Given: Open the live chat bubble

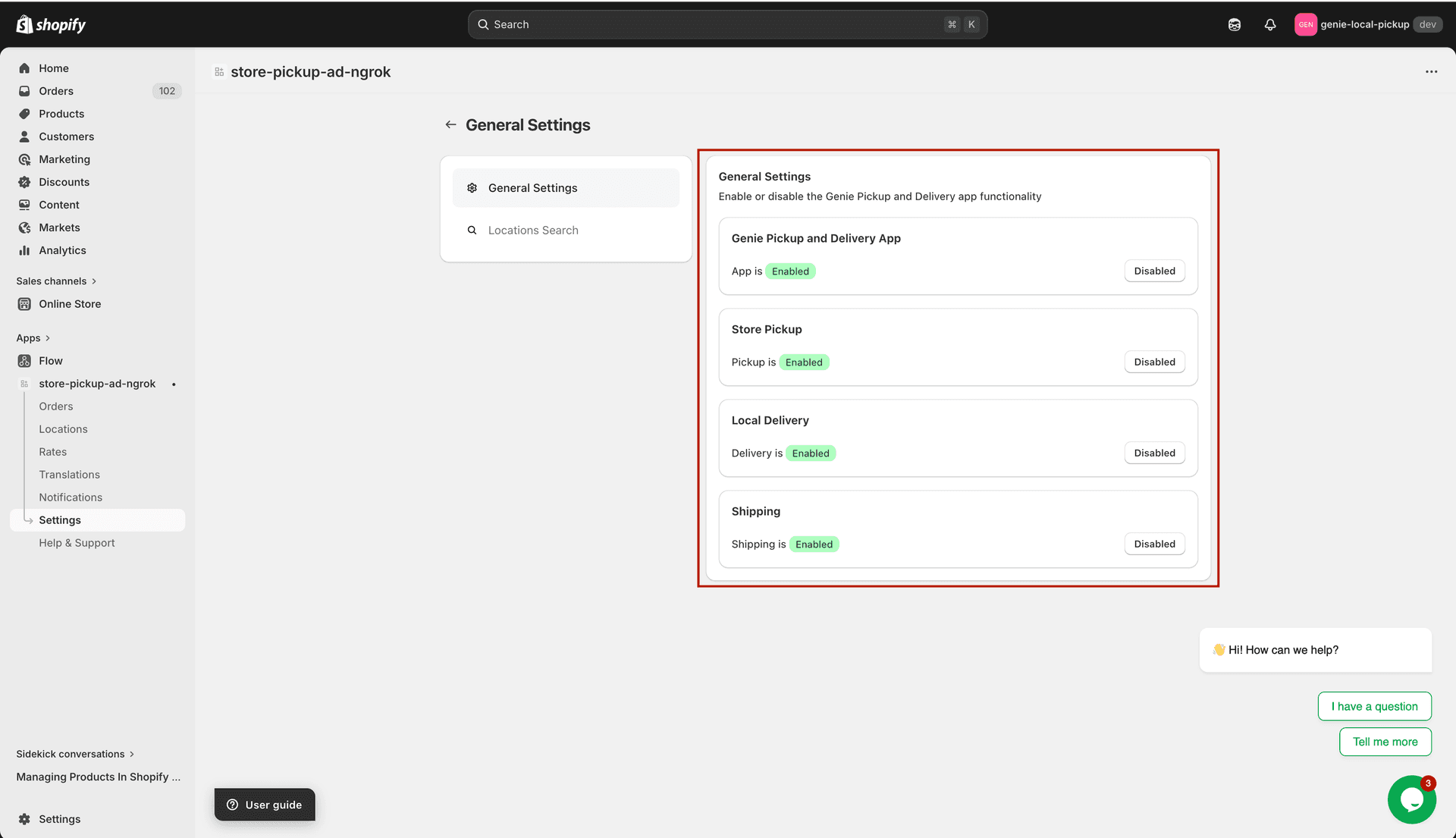Looking at the screenshot, I should click(1411, 799).
